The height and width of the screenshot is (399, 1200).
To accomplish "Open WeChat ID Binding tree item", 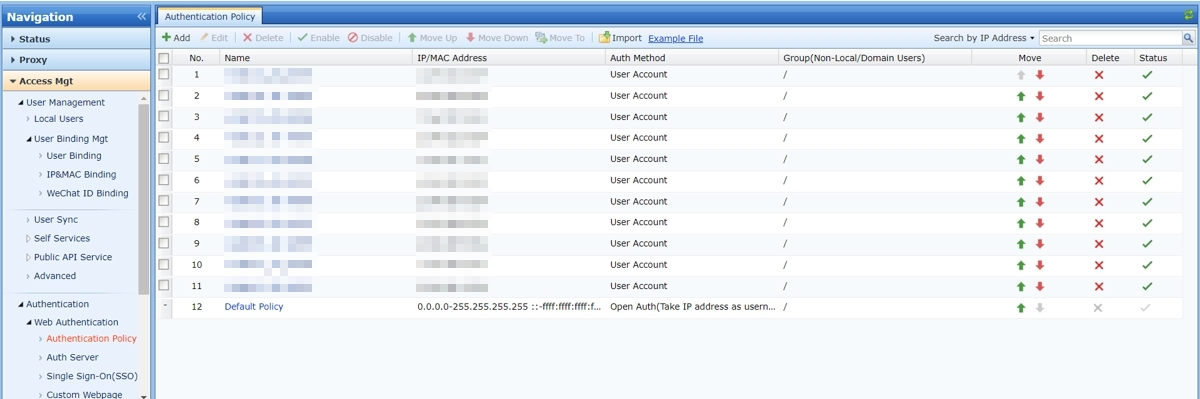I will click(87, 193).
